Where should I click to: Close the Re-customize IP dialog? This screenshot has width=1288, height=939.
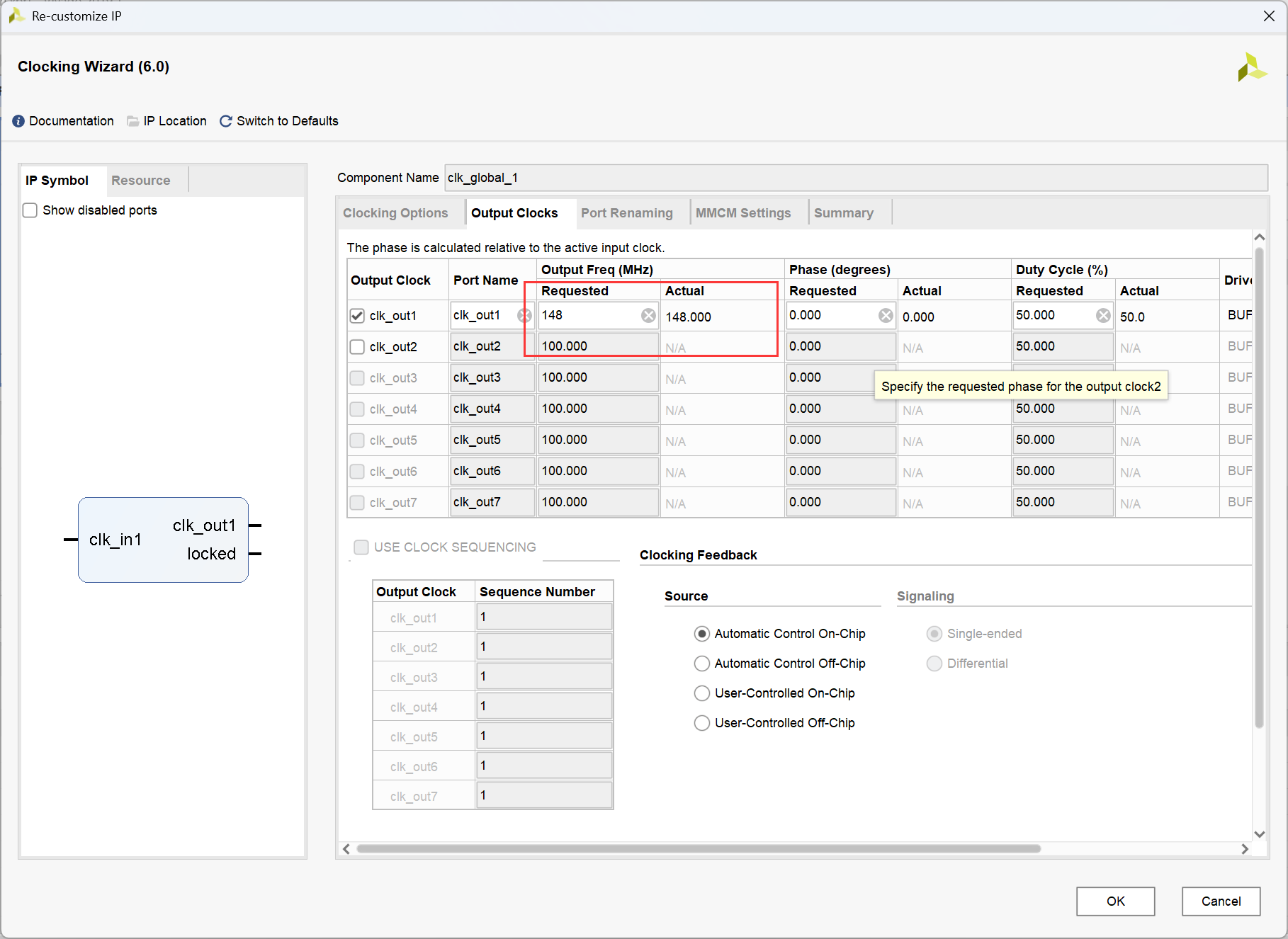click(x=1269, y=16)
